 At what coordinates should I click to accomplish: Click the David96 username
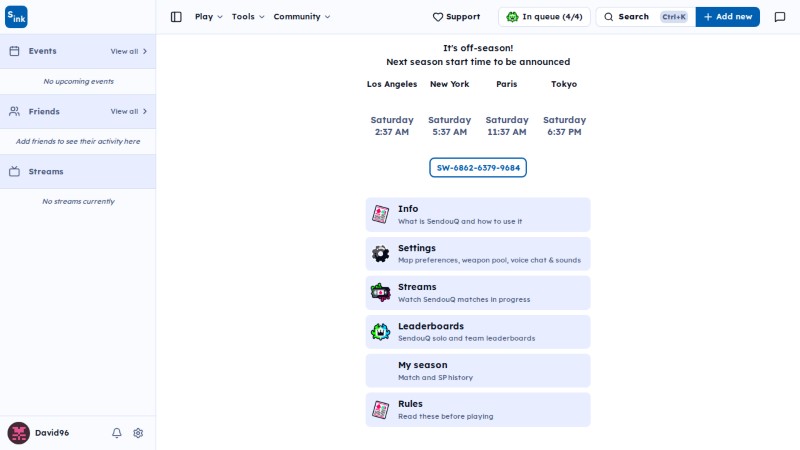[x=52, y=433]
